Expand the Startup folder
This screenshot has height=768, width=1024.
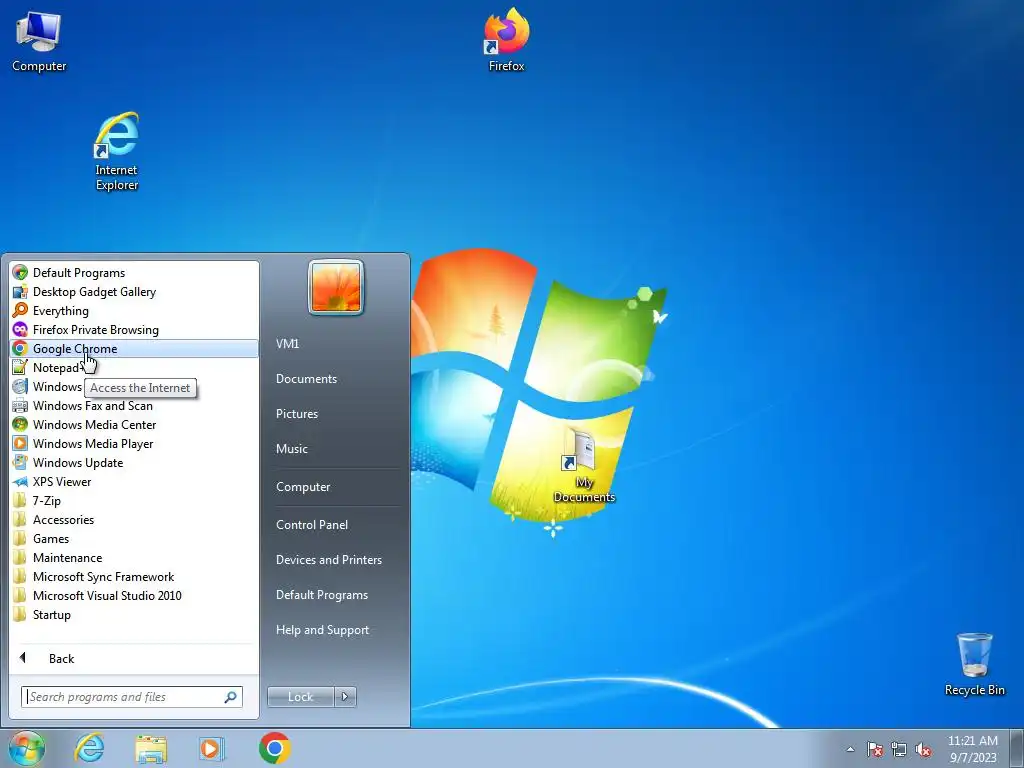click(134, 615)
